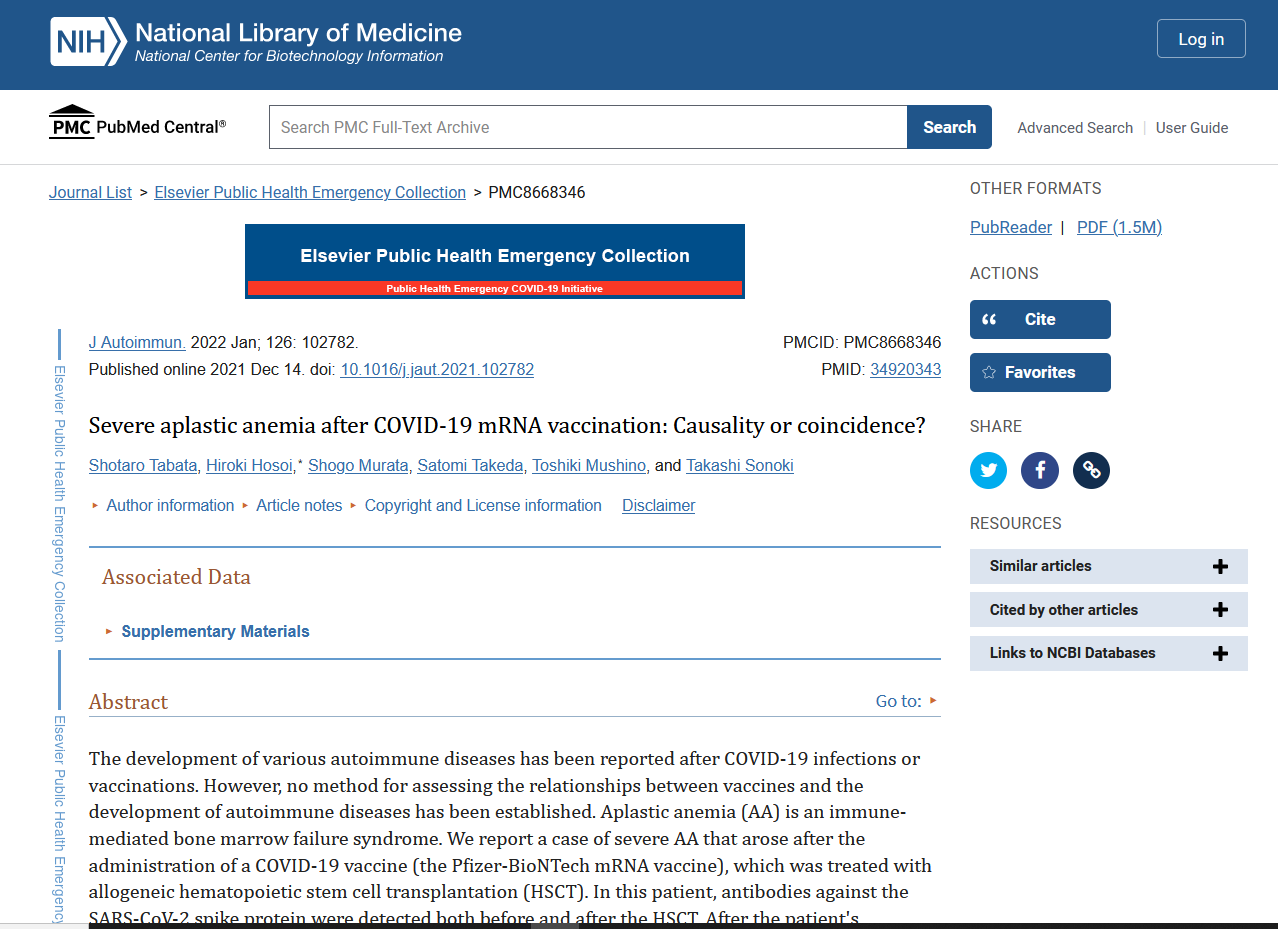
Task: Expand Similar articles section
Action: 1108,566
